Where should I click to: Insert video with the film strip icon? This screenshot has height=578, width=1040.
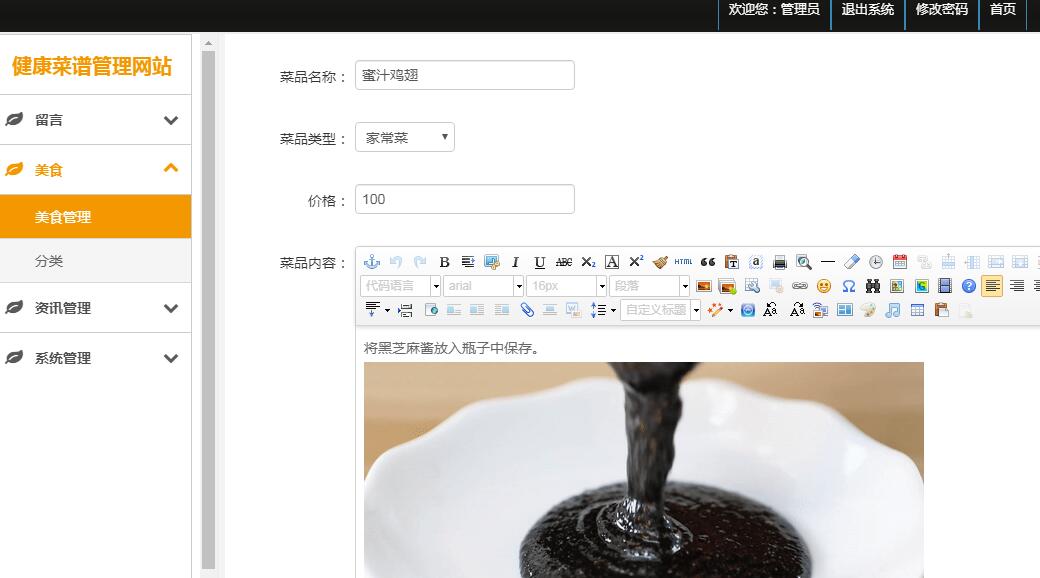(945, 286)
